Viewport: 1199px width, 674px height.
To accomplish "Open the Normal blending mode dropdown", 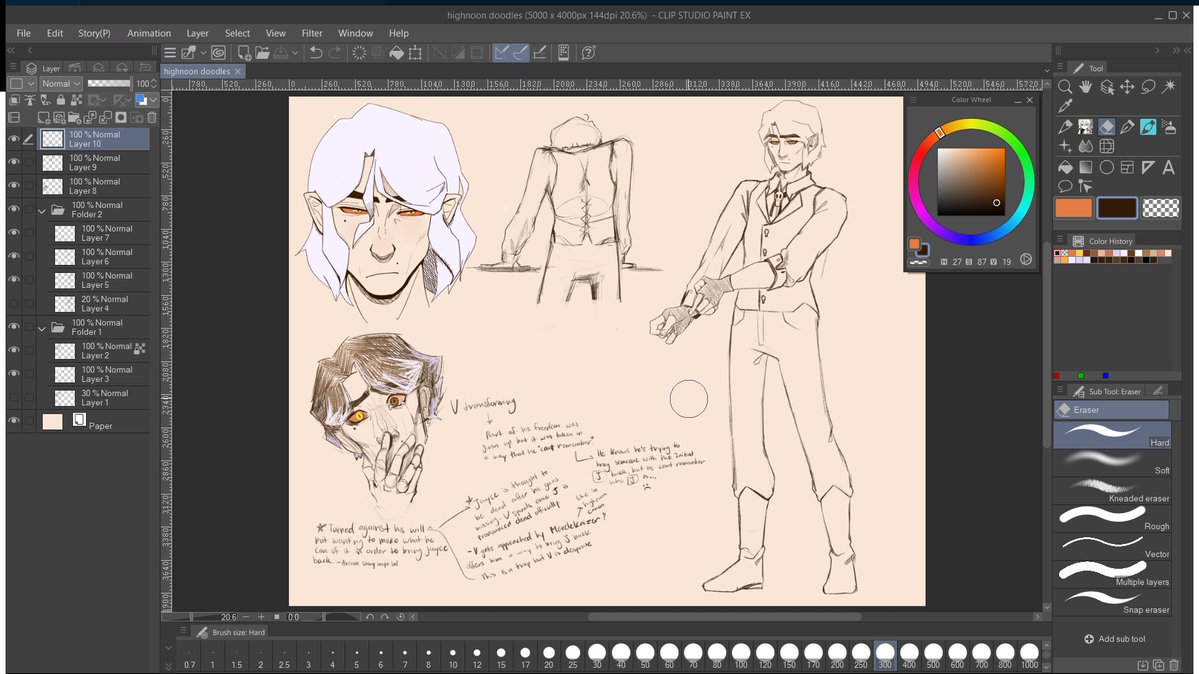I will (60, 83).
